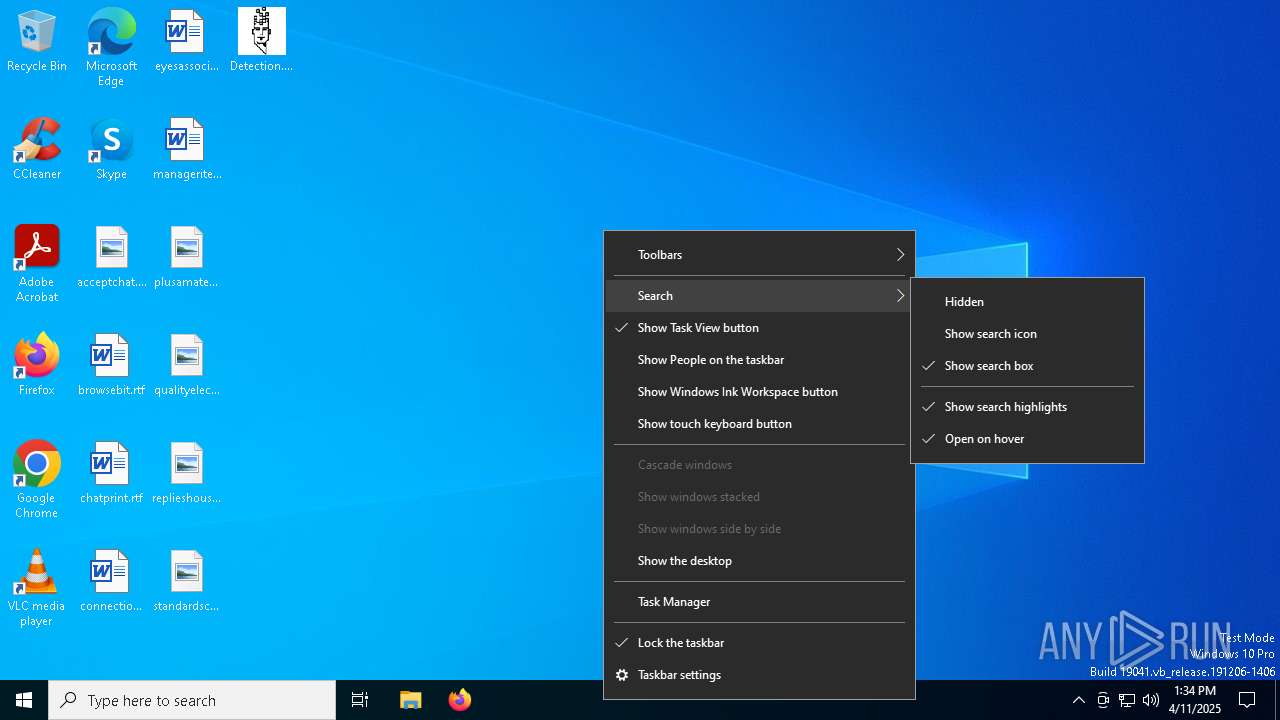Screen dimensions: 1280x720
Task: Select the plusamate... image file
Action: [186, 257]
